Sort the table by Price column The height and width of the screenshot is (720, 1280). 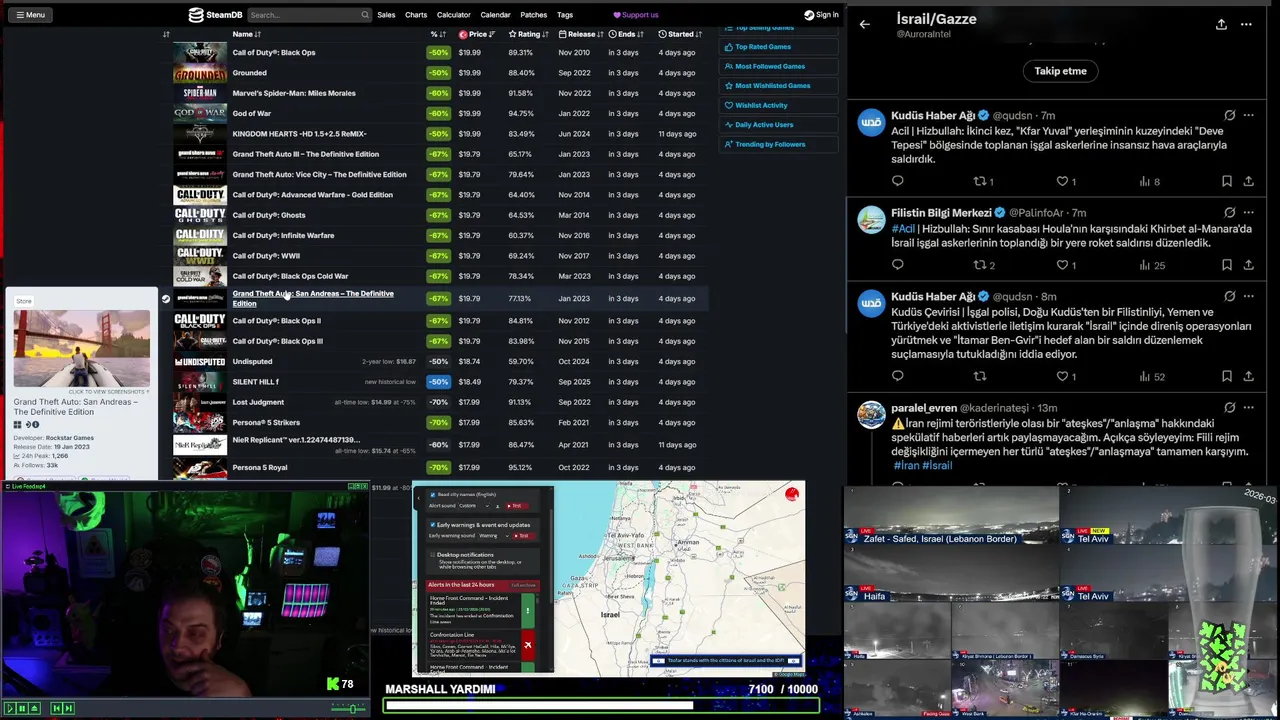coord(477,34)
